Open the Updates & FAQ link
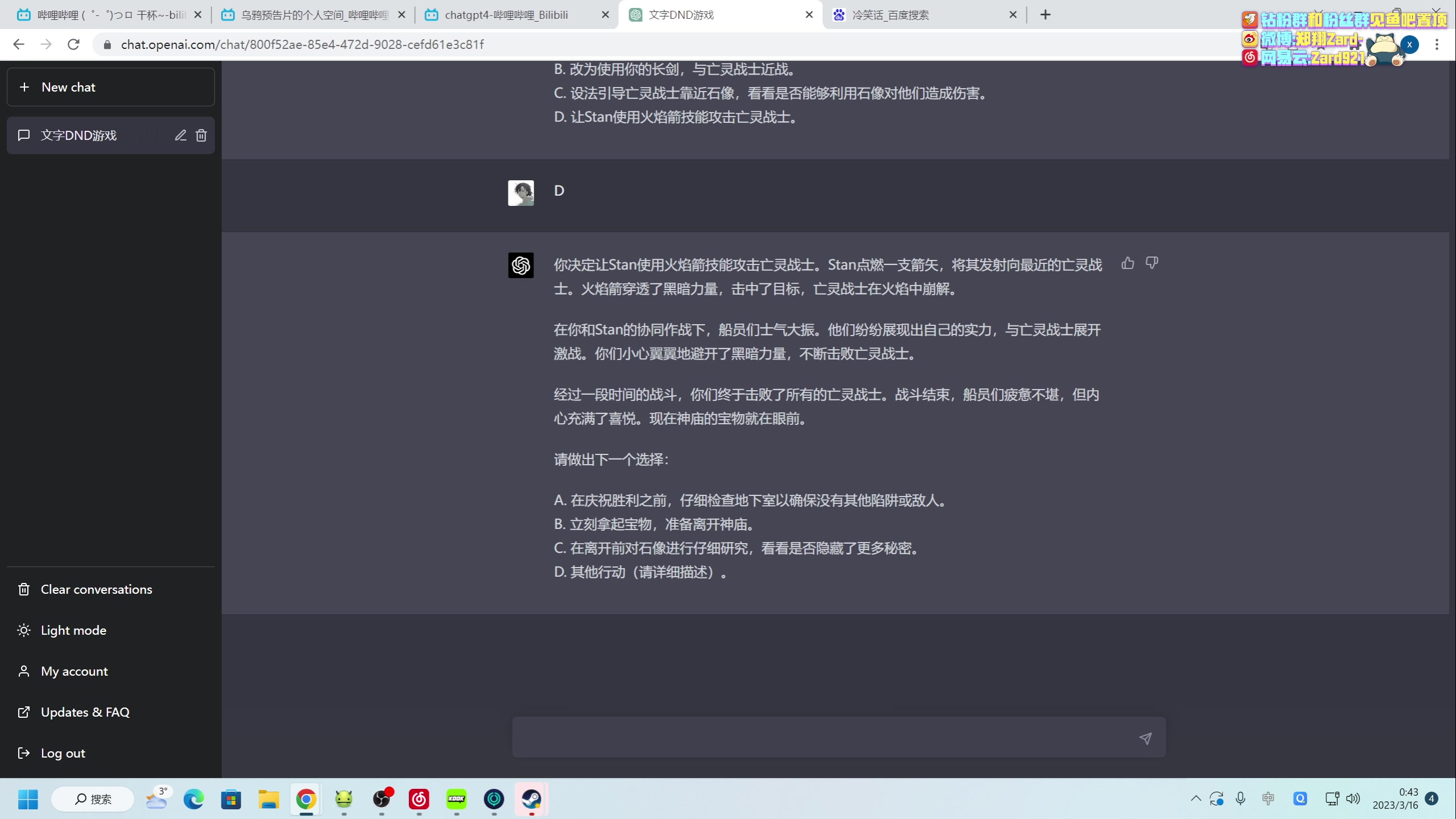 (85, 712)
